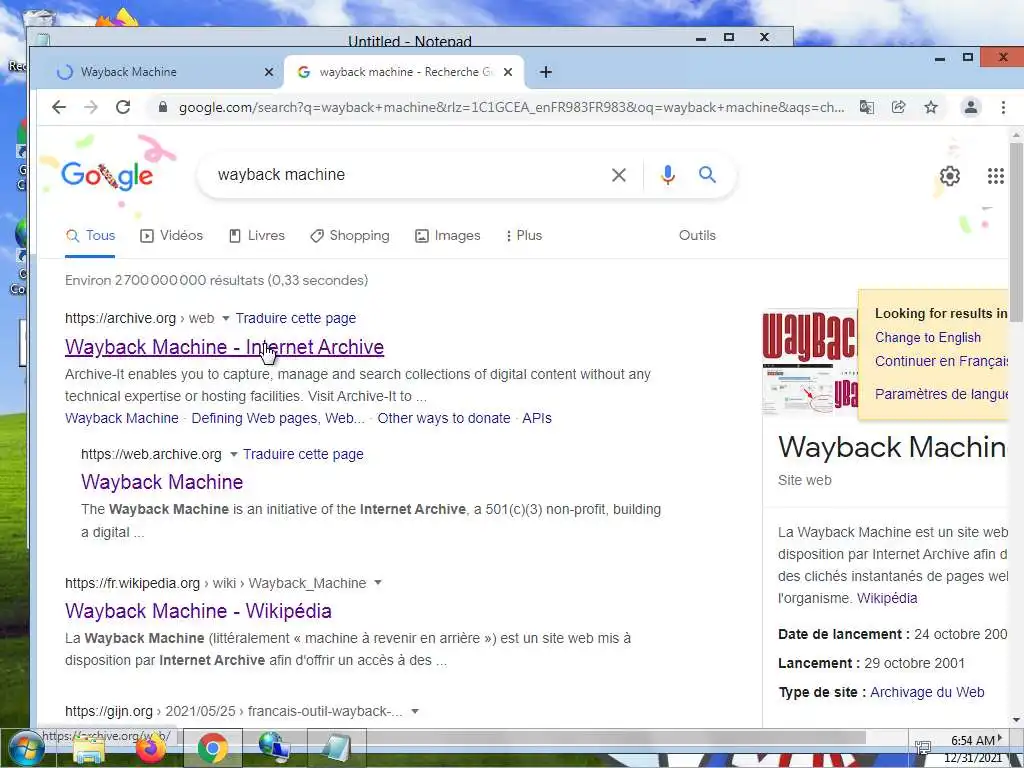Close the Recherche Google tab
Screen dimensions: 1024x768
point(508,72)
